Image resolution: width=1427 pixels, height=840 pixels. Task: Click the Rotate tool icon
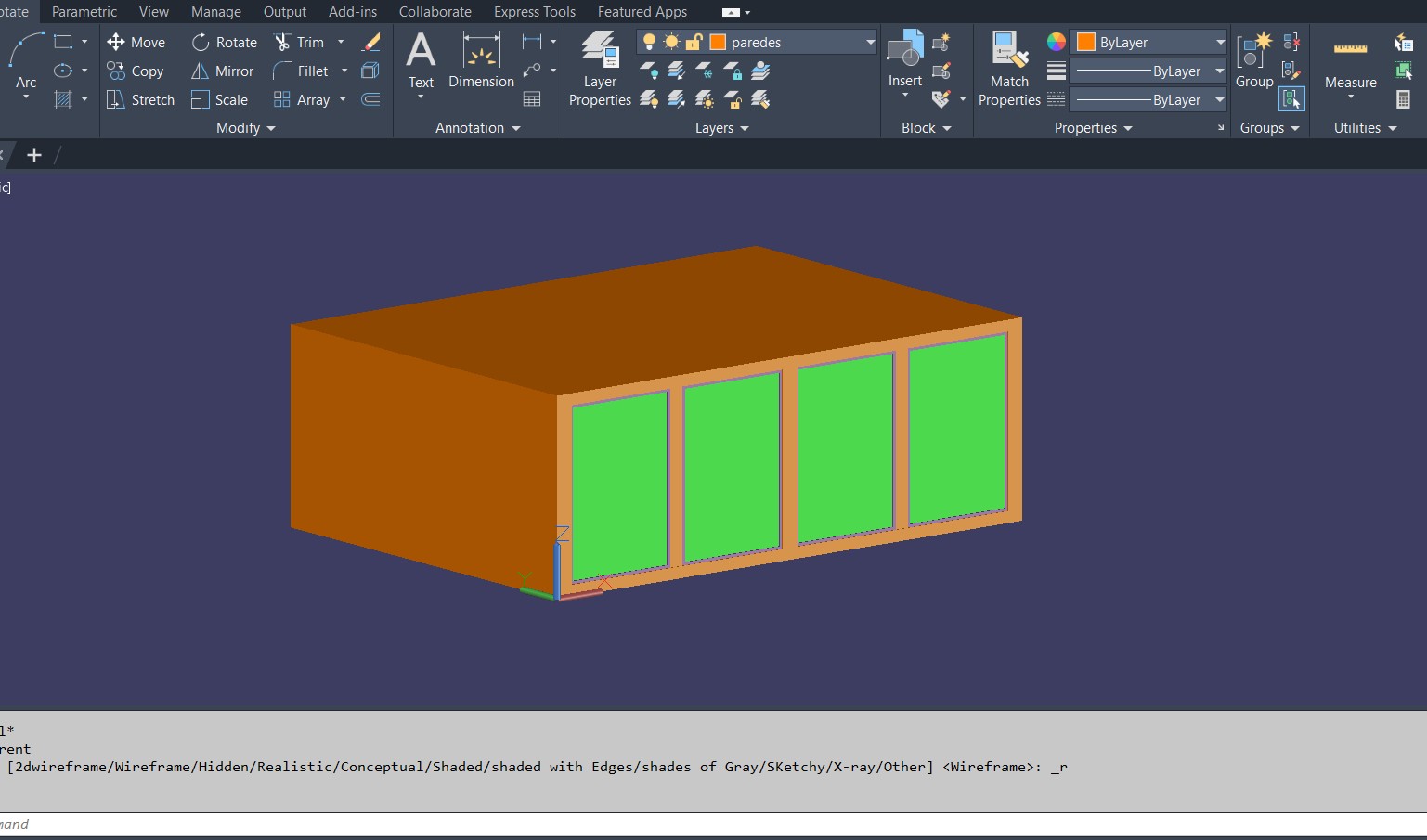(201, 42)
